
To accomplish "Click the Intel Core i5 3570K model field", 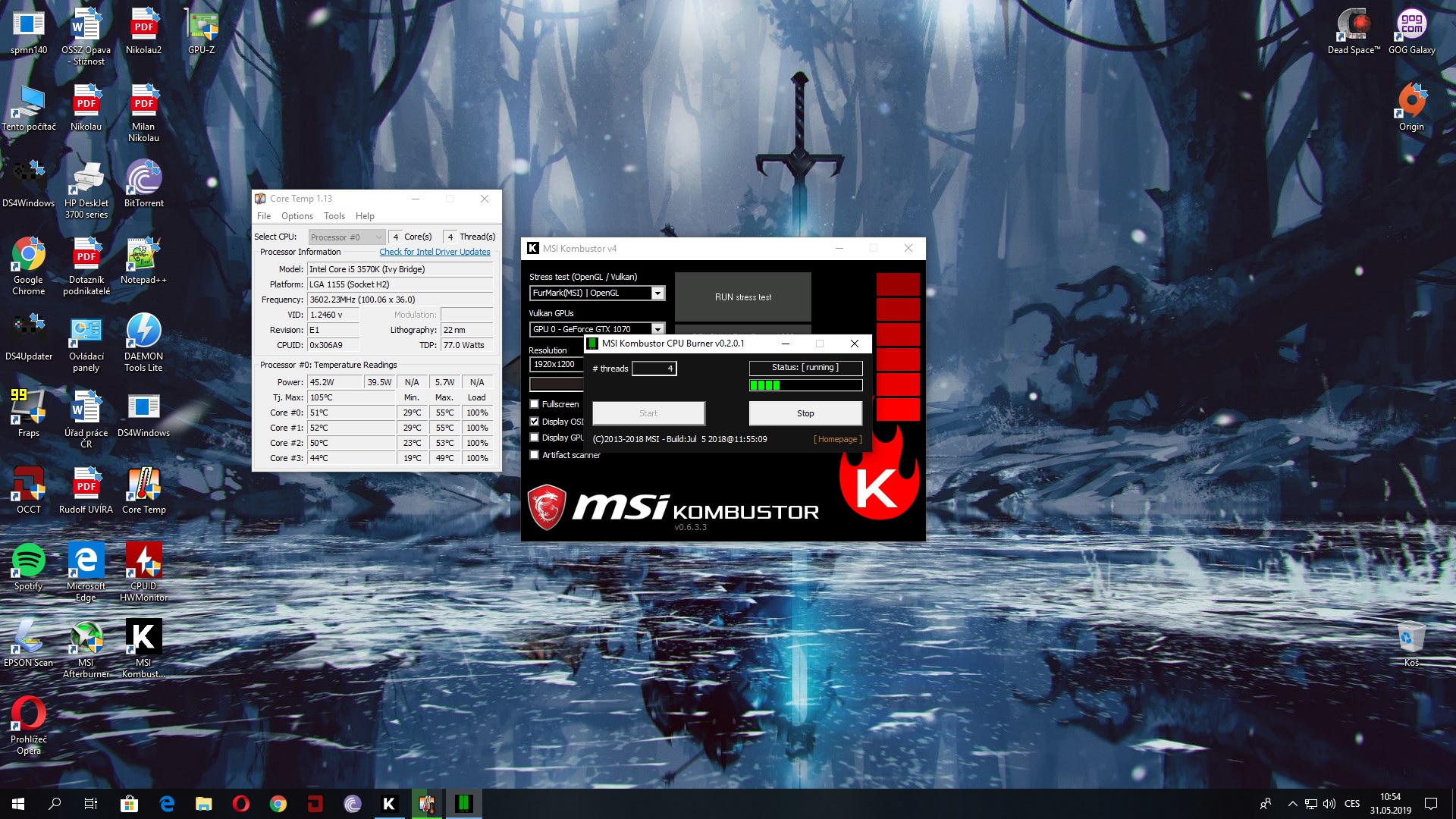I will point(400,269).
